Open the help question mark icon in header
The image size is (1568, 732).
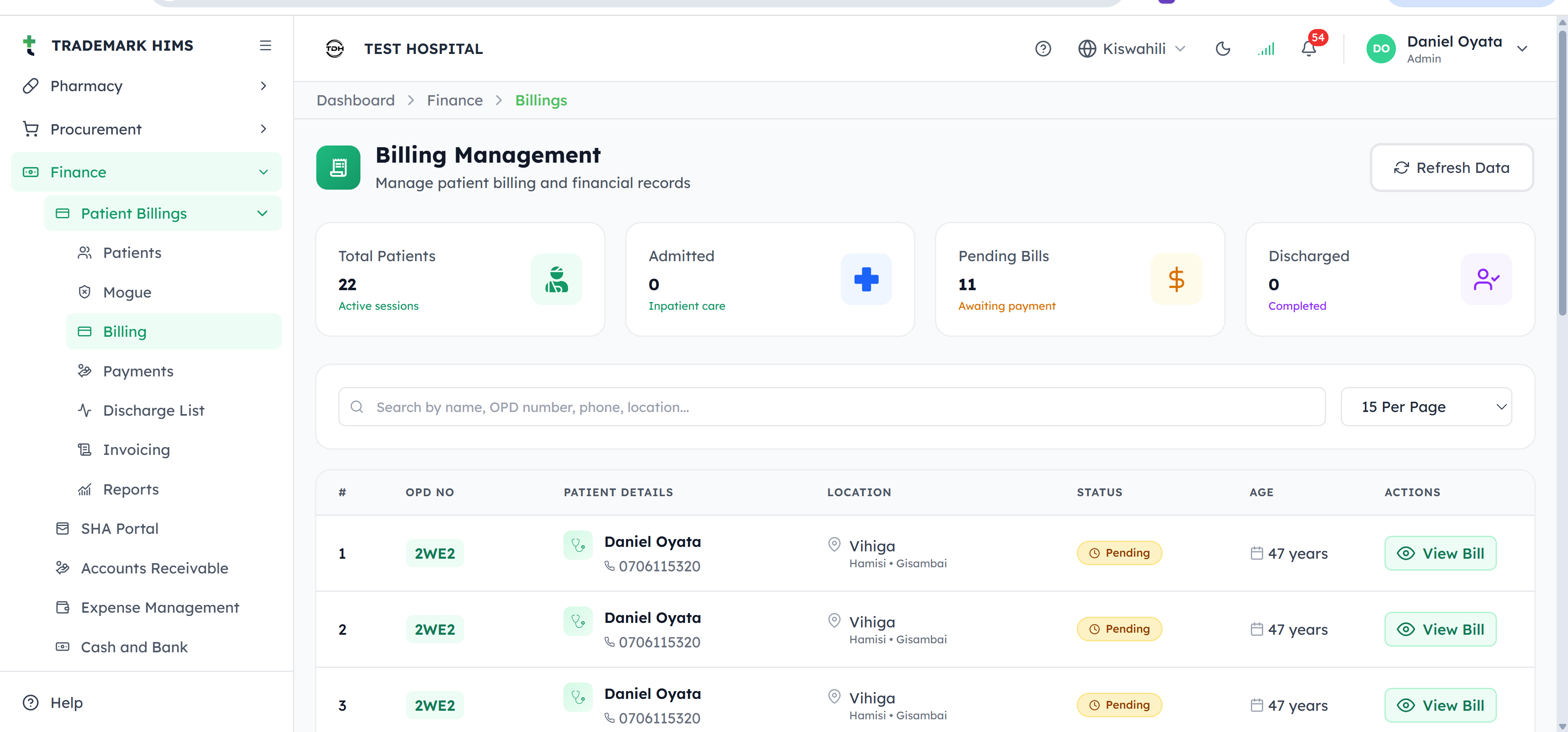(1043, 49)
